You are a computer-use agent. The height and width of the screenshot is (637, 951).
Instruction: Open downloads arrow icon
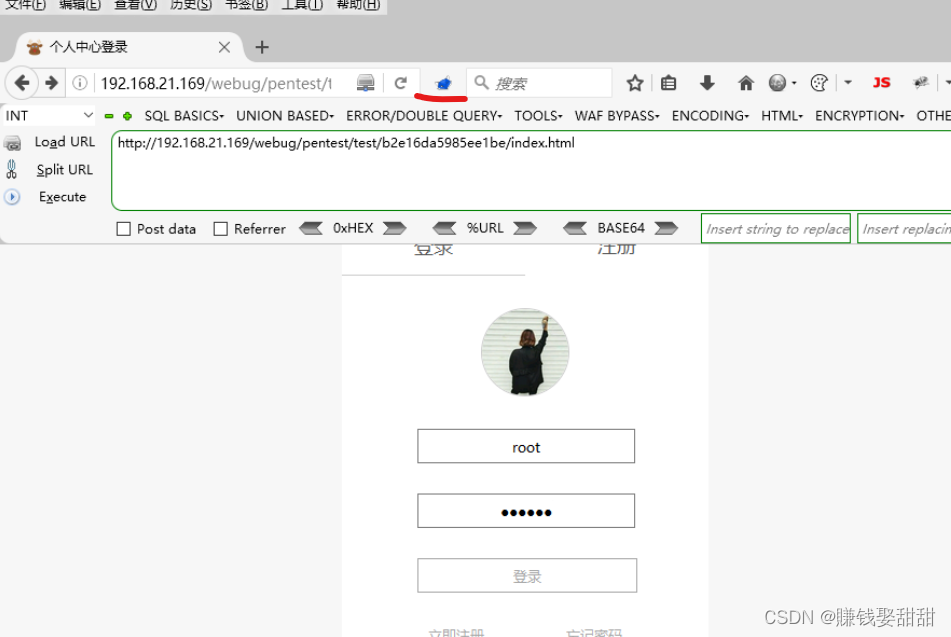[707, 83]
